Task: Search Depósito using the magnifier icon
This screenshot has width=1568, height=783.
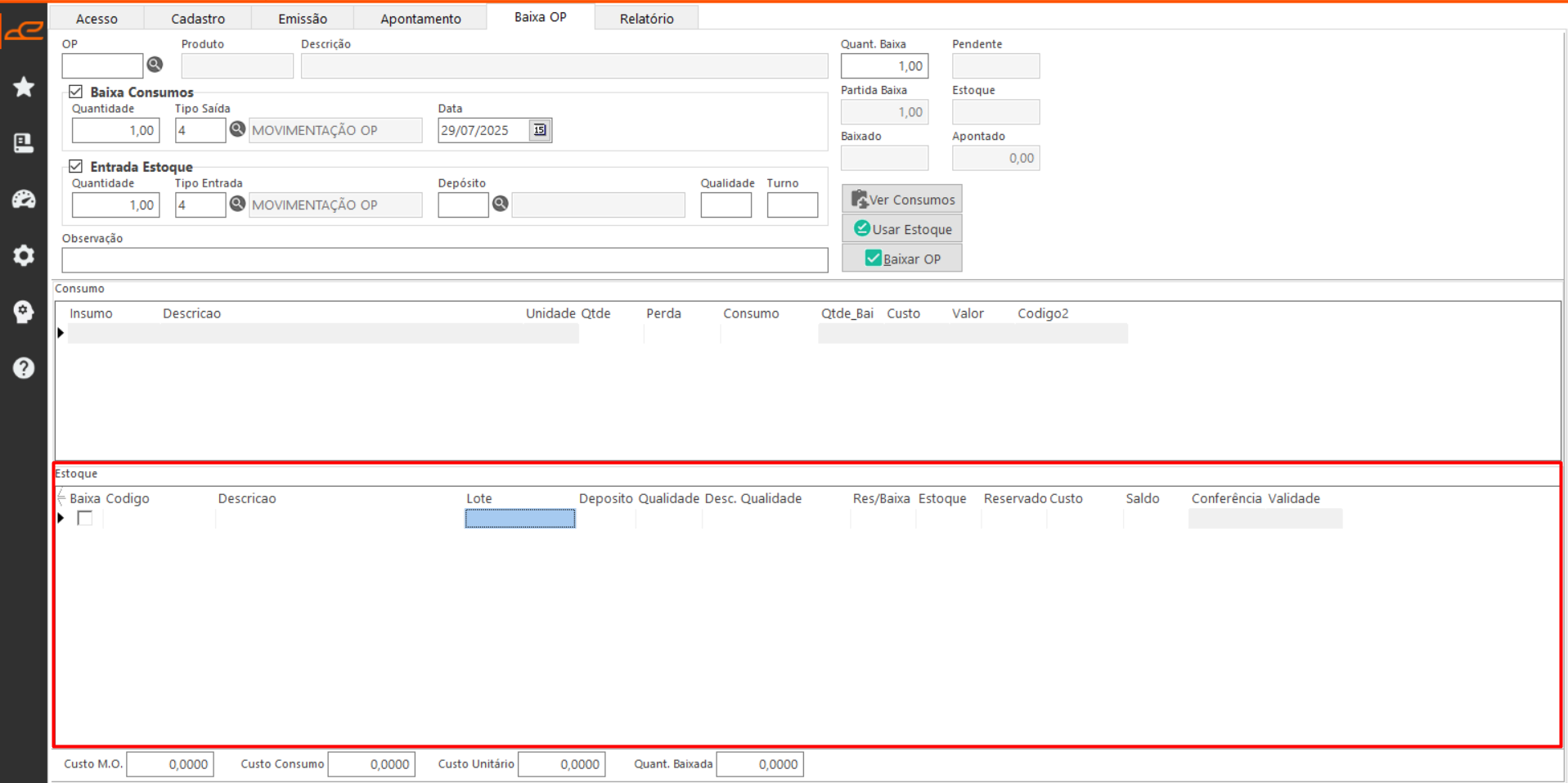Action: coord(501,204)
